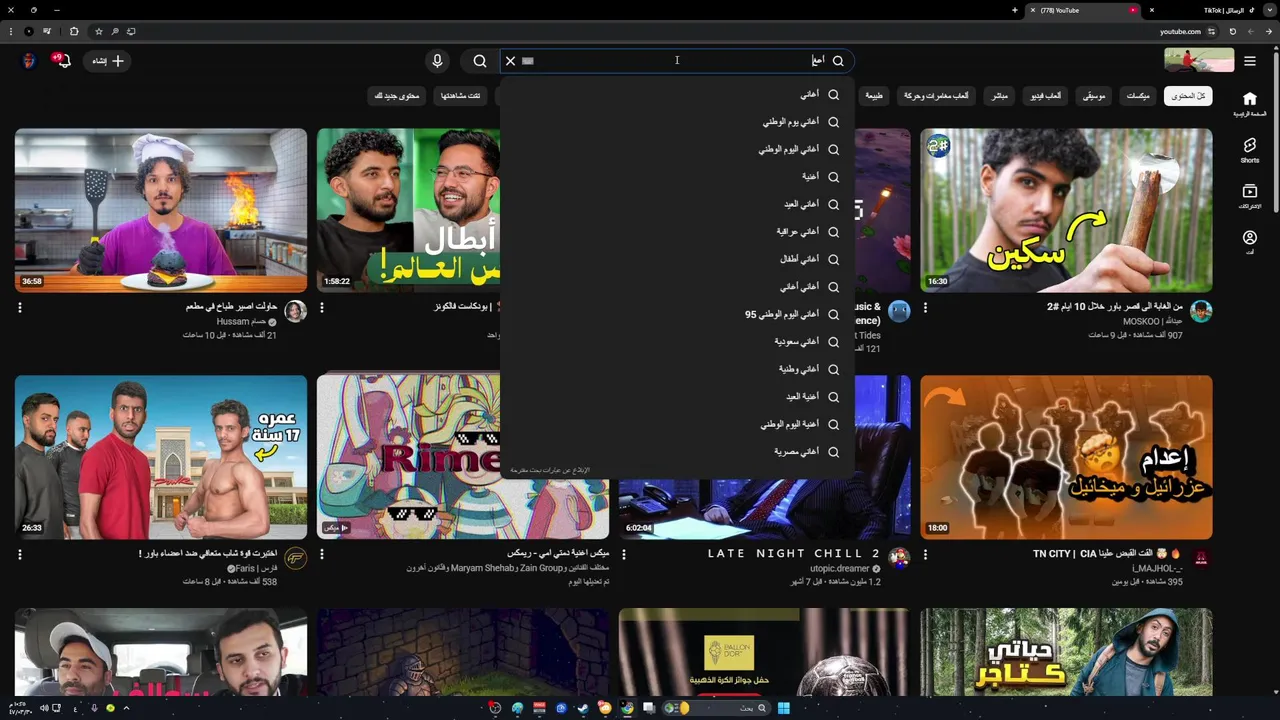Viewport: 1280px width, 720px height.
Task: Open Hussam channel avatar
Action: [x=295, y=311]
